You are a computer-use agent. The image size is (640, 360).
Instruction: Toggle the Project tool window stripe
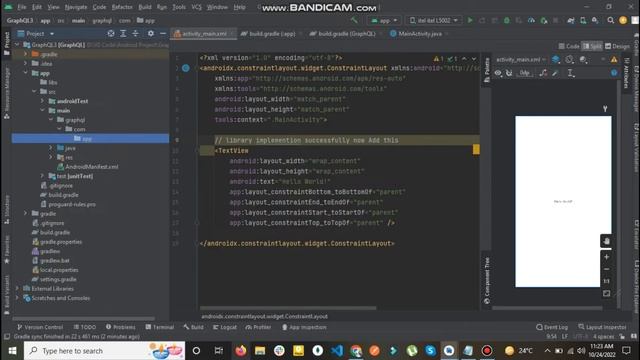7,44
